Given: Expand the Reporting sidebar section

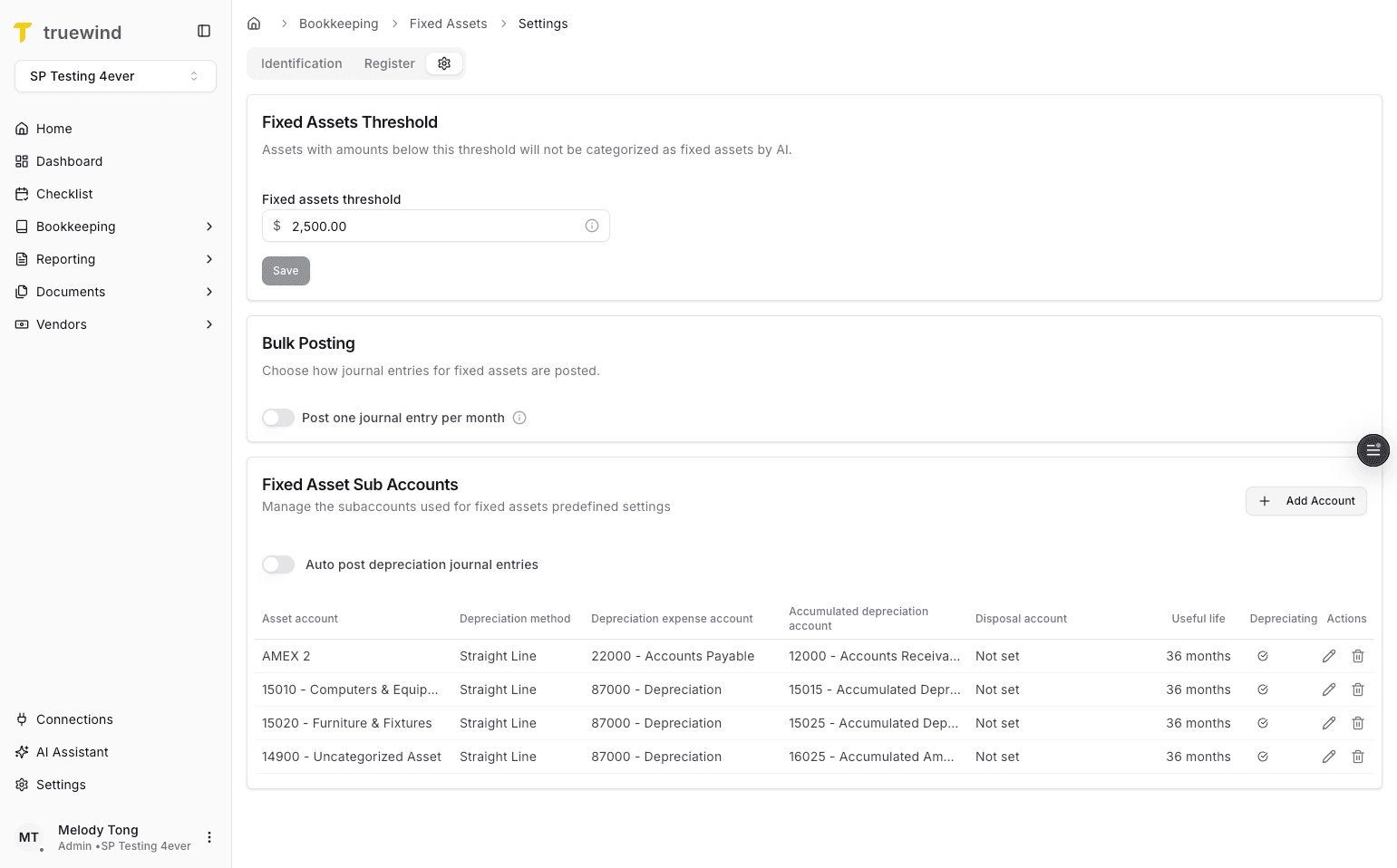Looking at the screenshot, I should [114, 258].
